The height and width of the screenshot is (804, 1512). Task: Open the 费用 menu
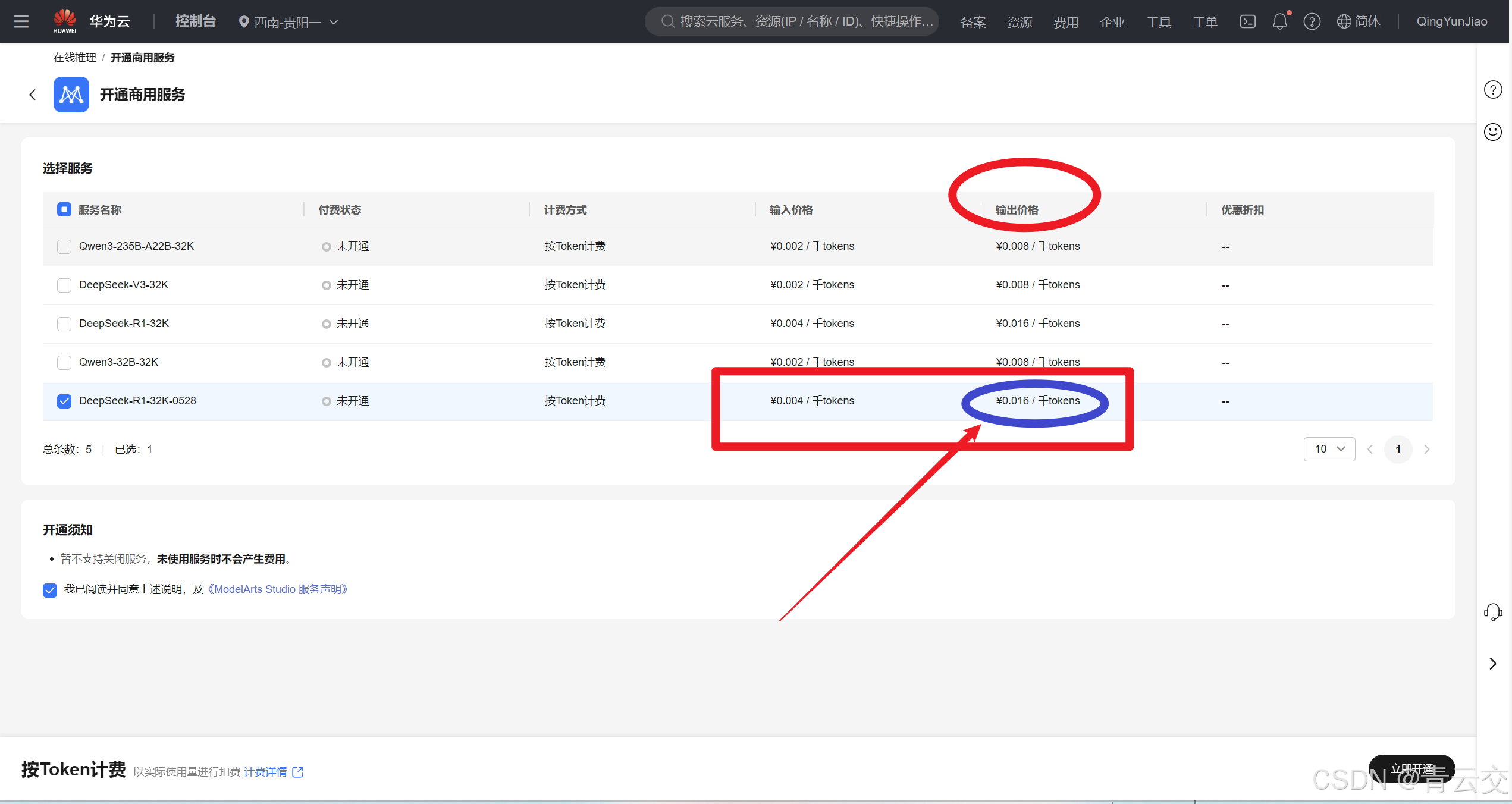click(x=1066, y=22)
